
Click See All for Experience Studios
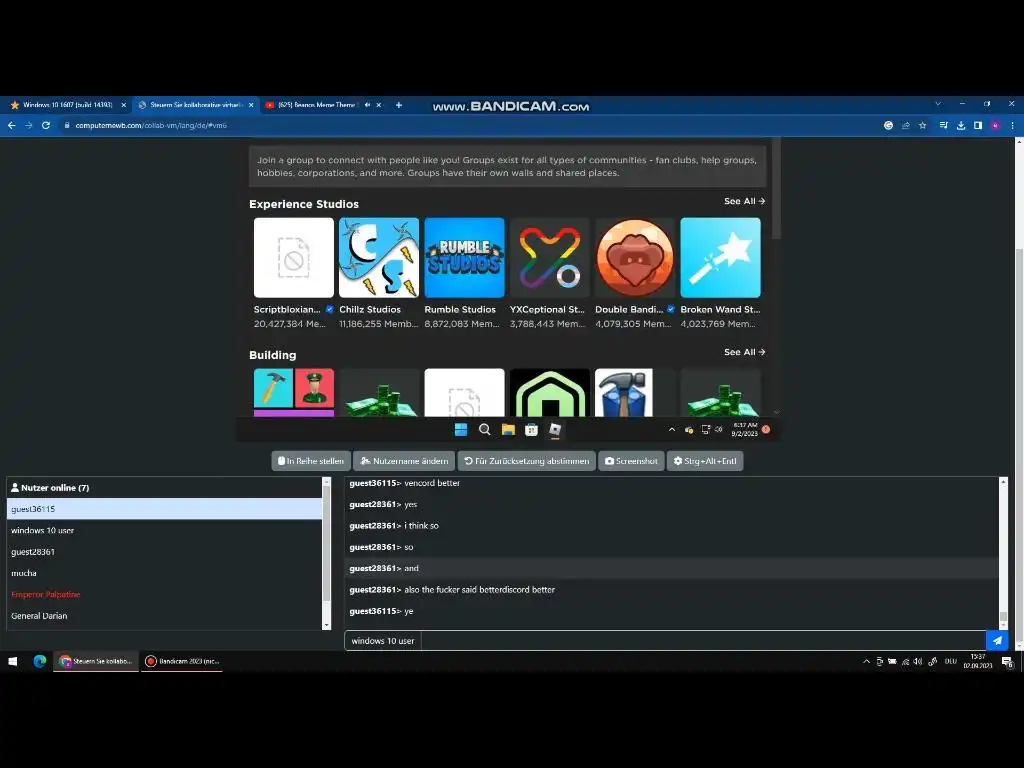[x=744, y=202]
